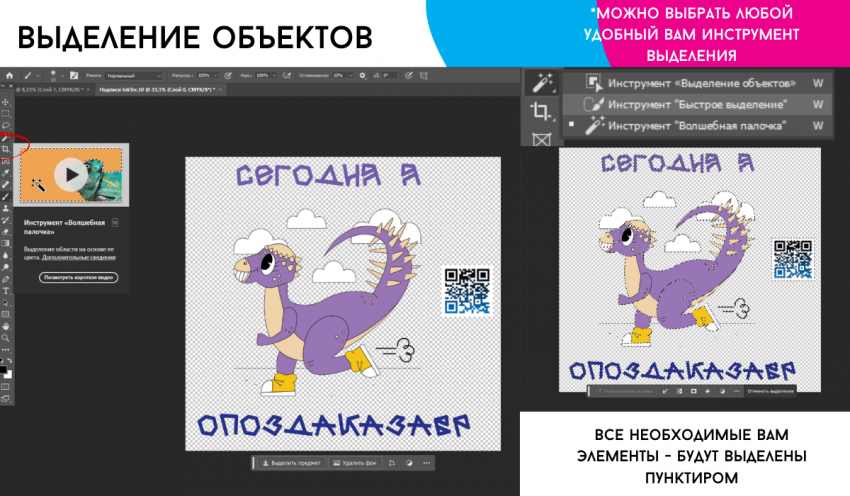Expand the smoothing 10% dropdown arrow

coord(351,75)
